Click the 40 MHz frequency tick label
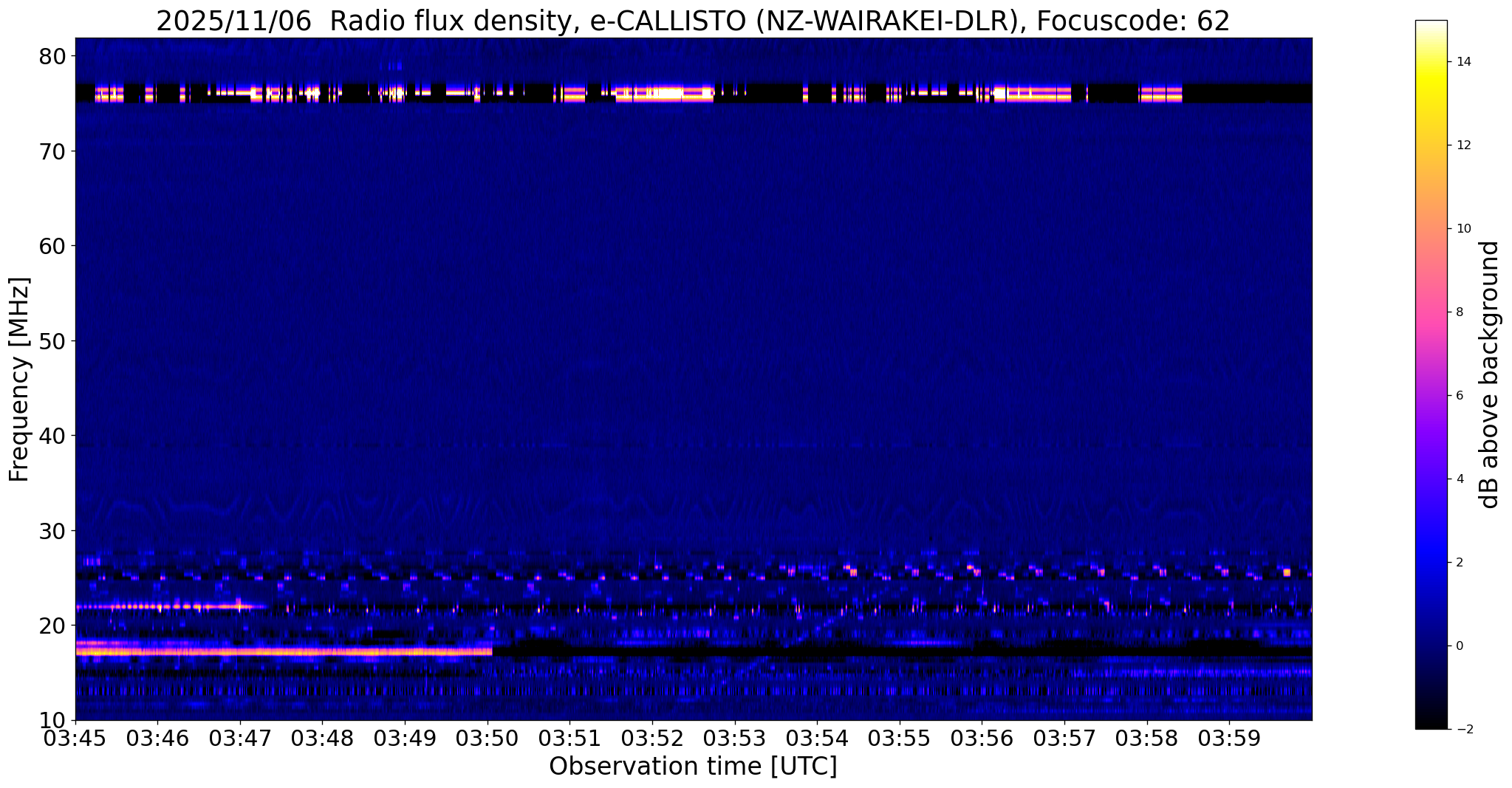Viewport: 1512px width, 788px height. tap(52, 436)
